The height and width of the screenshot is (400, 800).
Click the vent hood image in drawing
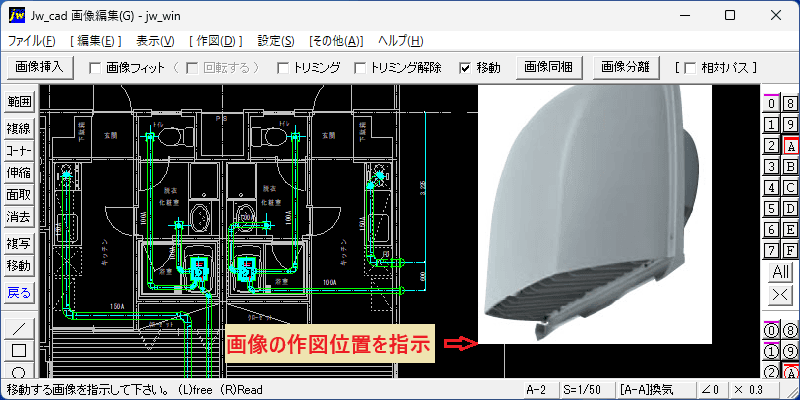pos(595,214)
